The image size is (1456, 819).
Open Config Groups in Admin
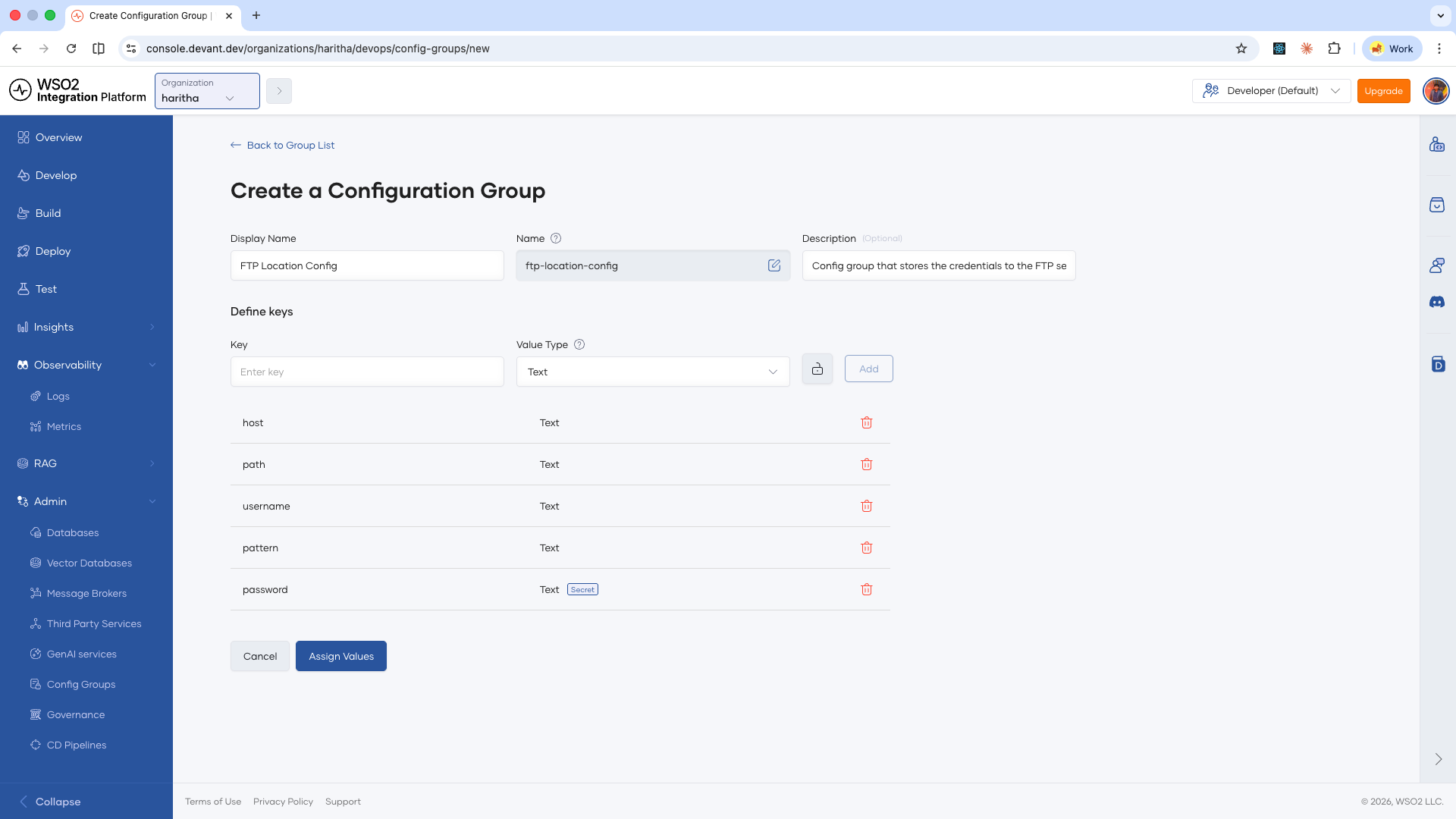(81, 684)
